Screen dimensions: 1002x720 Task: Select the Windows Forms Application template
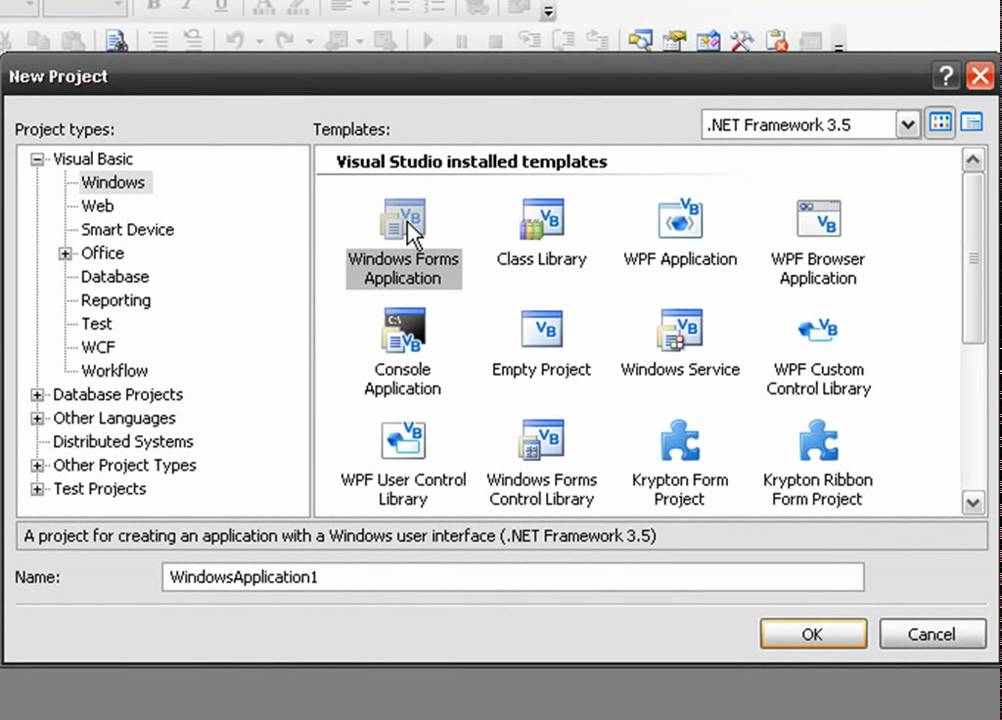pos(403,243)
